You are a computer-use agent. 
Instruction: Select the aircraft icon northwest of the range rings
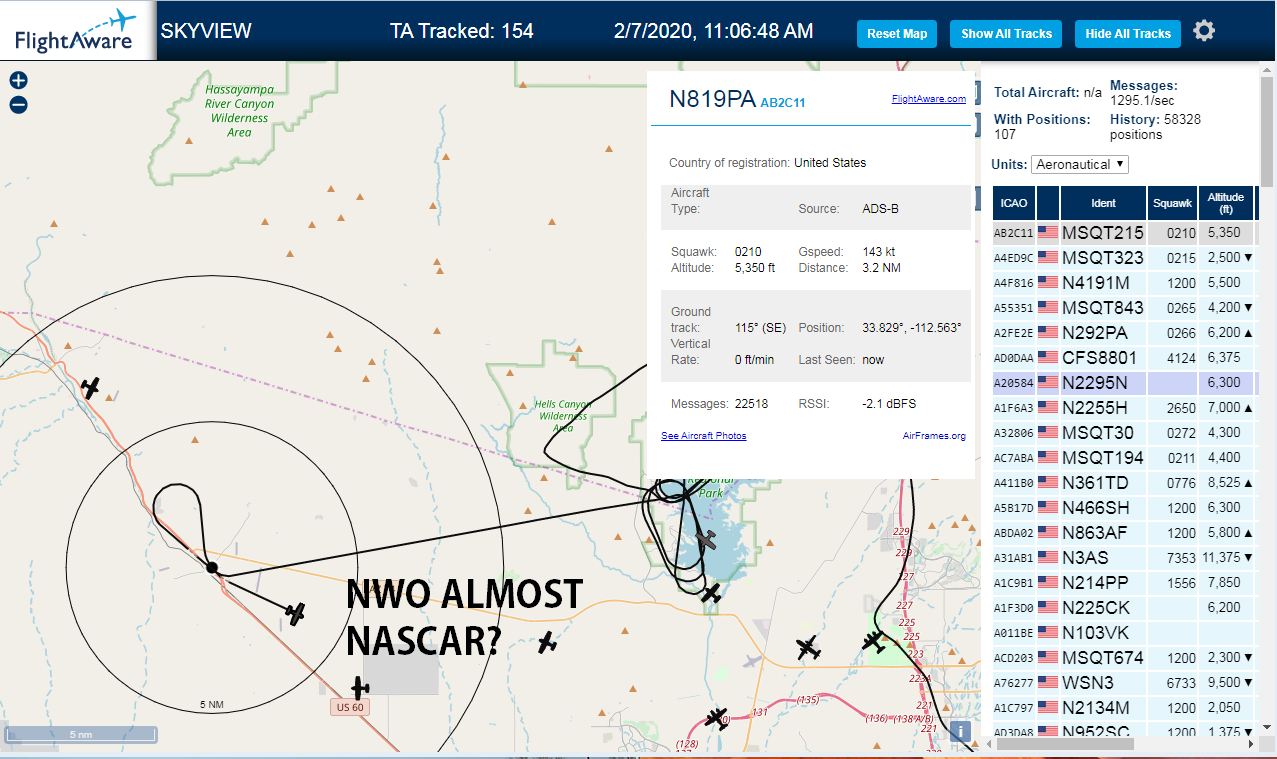91,388
